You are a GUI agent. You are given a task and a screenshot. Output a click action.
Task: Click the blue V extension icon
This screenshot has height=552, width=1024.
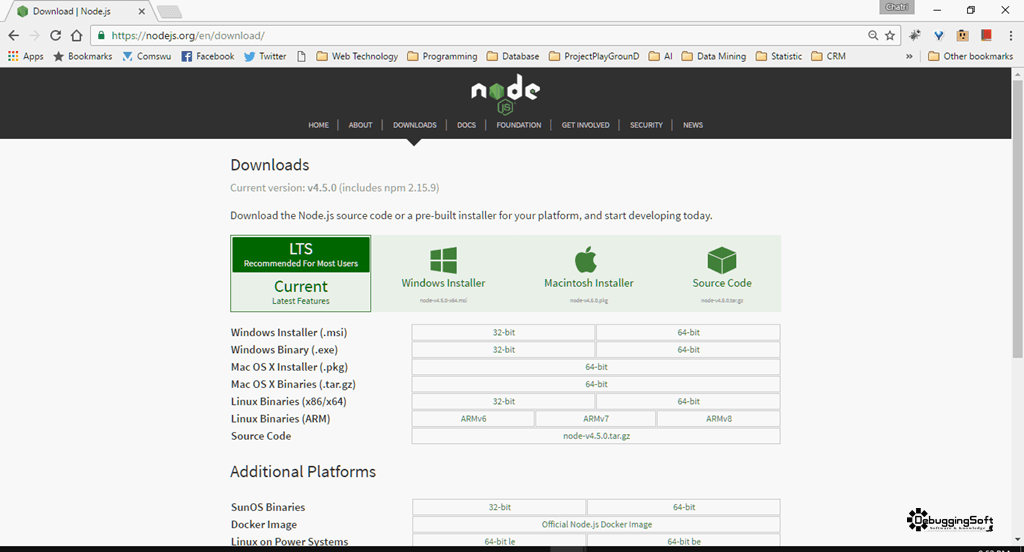[x=938, y=35]
